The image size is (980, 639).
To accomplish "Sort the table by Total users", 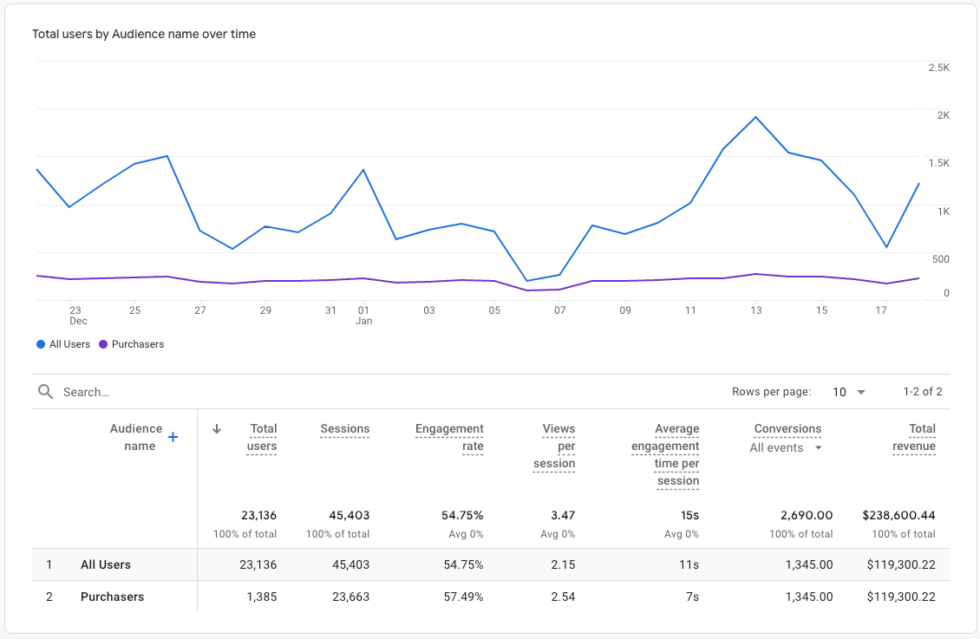I will pos(263,436).
